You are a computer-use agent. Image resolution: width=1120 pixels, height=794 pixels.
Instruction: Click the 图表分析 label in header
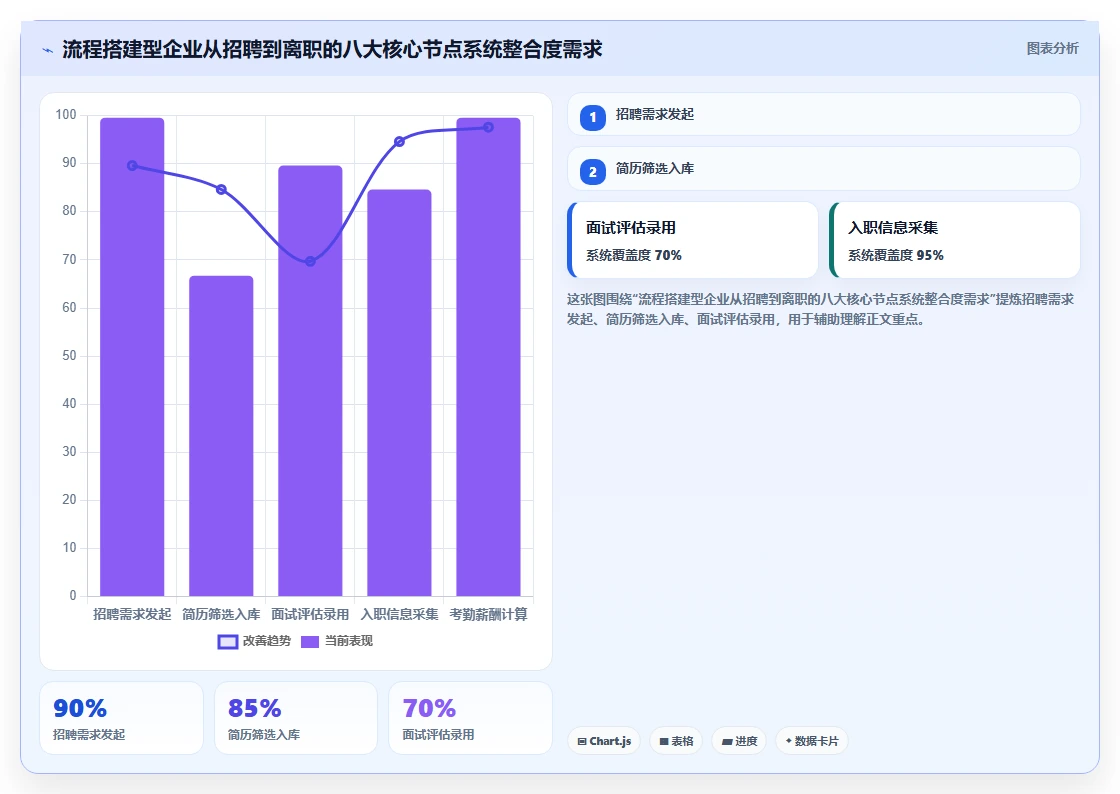[1052, 49]
